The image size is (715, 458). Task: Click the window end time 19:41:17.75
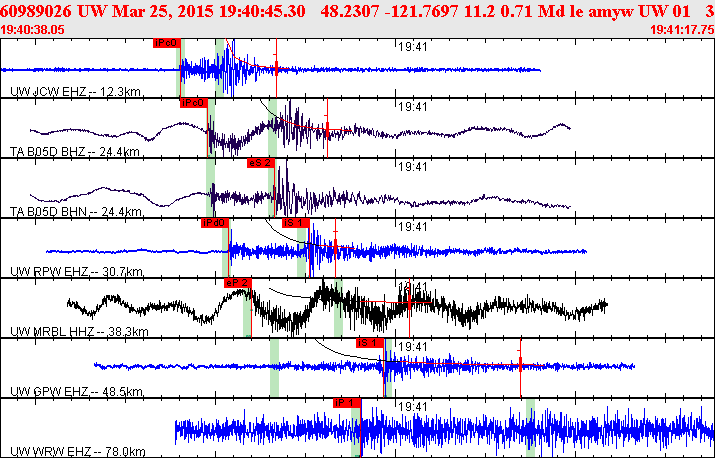[682, 30]
